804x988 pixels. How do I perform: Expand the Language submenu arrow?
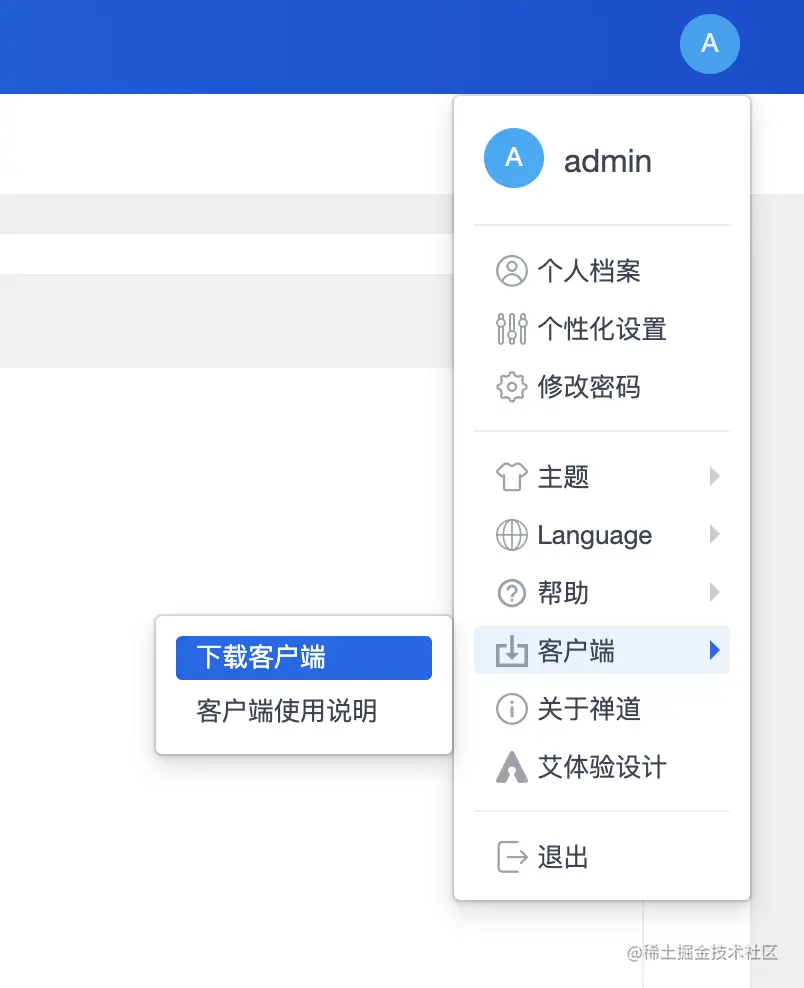click(x=714, y=534)
